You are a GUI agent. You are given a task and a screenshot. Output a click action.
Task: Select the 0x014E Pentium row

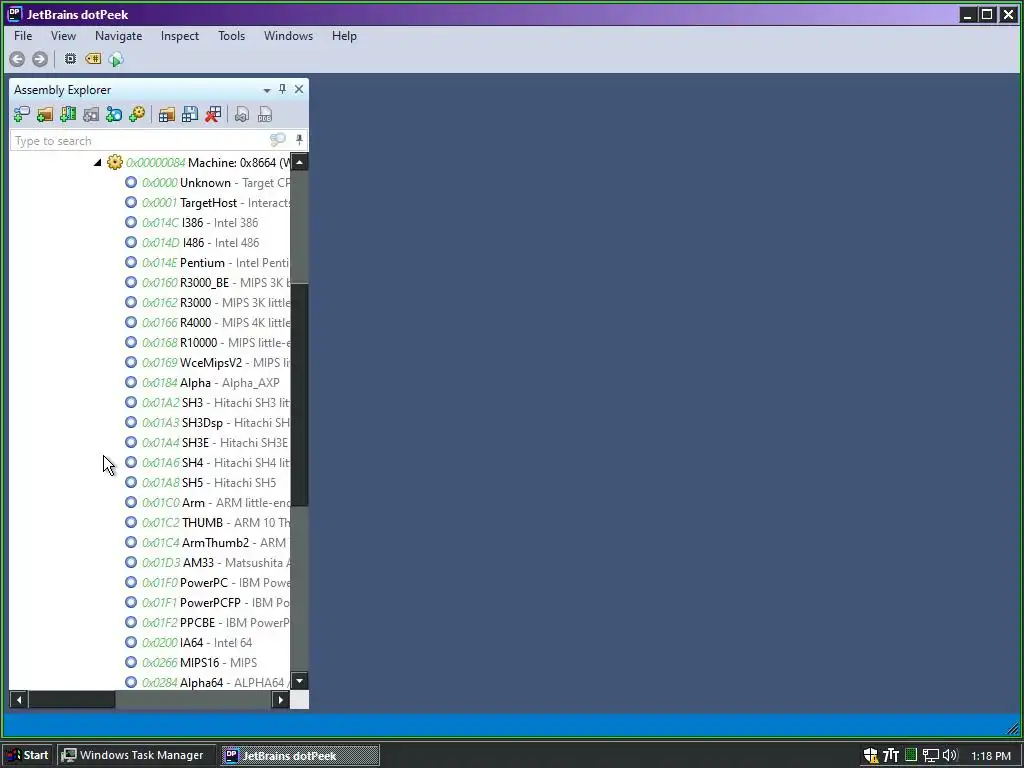[x=208, y=263]
